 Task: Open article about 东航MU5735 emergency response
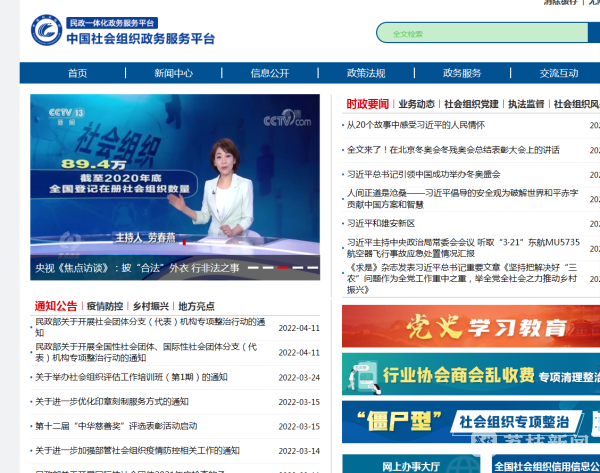(x=463, y=248)
